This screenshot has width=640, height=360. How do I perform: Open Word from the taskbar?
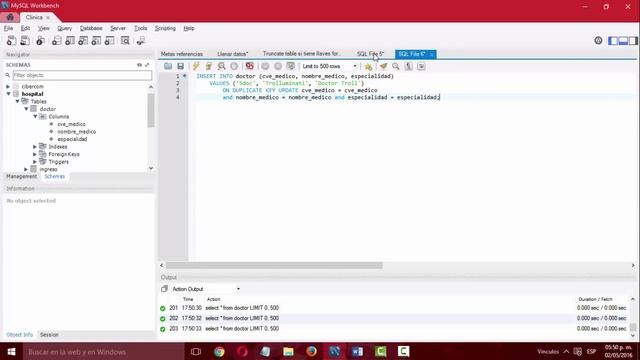coord(358,351)
